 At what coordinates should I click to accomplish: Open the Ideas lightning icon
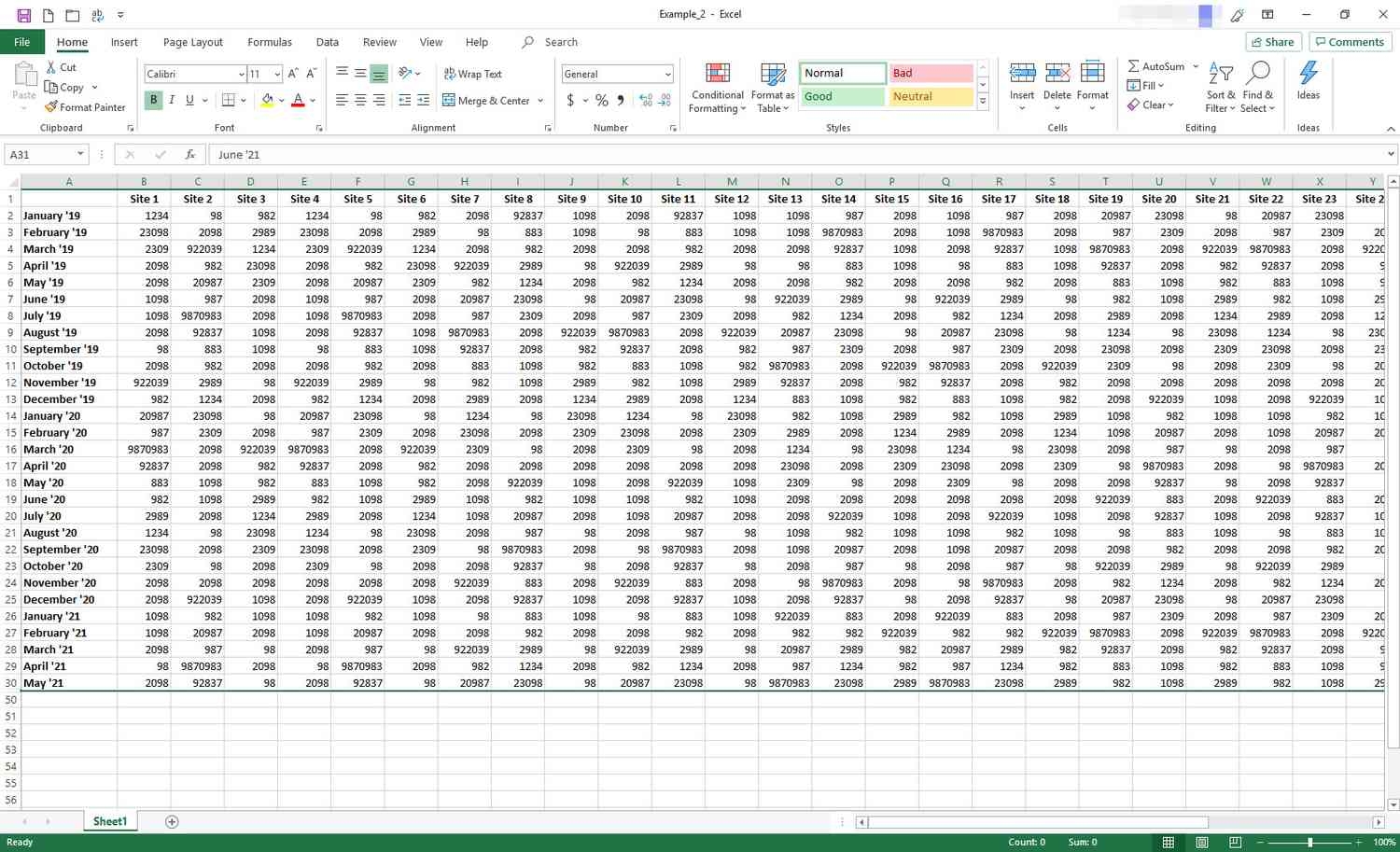pyautogui.click(x=1308, y=79)
